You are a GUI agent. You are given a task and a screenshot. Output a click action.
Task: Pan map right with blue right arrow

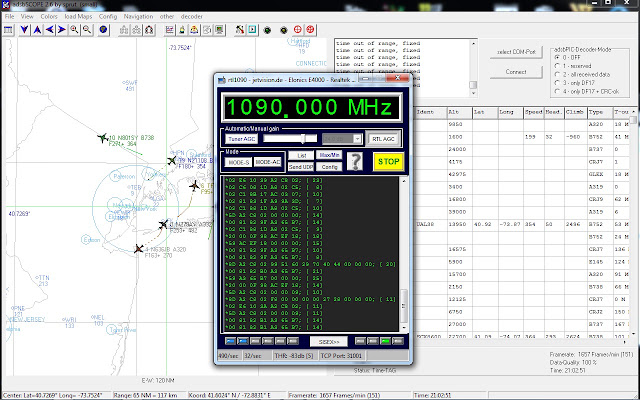[x=62, y=30]
